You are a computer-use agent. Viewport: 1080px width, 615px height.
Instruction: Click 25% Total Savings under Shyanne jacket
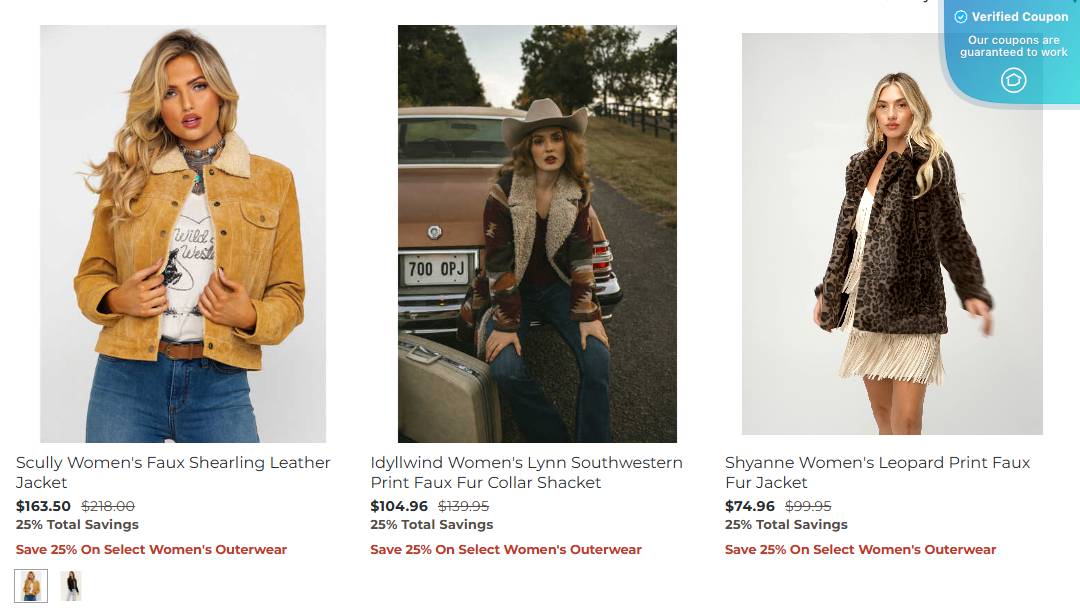(x=786, y=525)
